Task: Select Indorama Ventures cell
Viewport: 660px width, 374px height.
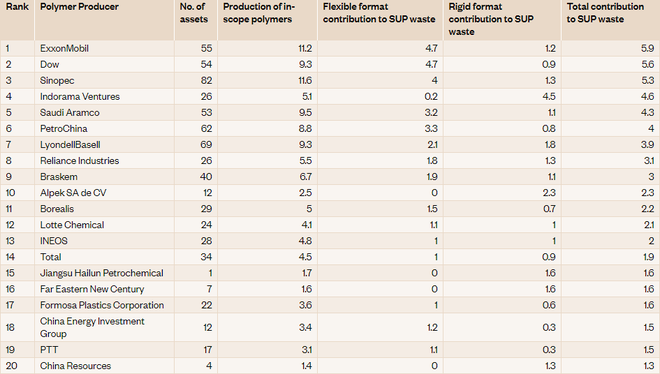Action: (x=80, y=96)
